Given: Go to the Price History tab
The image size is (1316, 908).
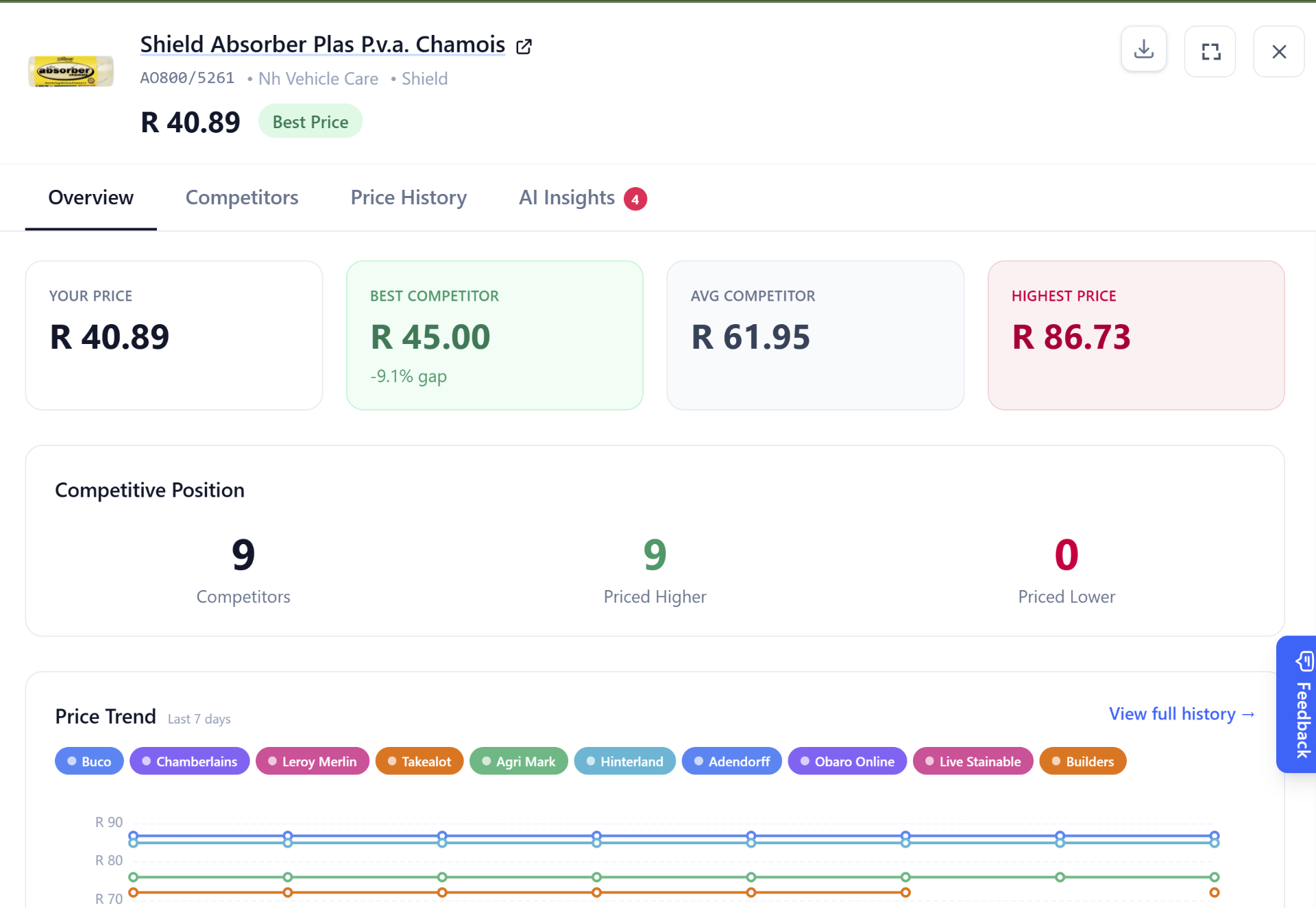Looking at the screenshot, I should (x=409, y=197).
